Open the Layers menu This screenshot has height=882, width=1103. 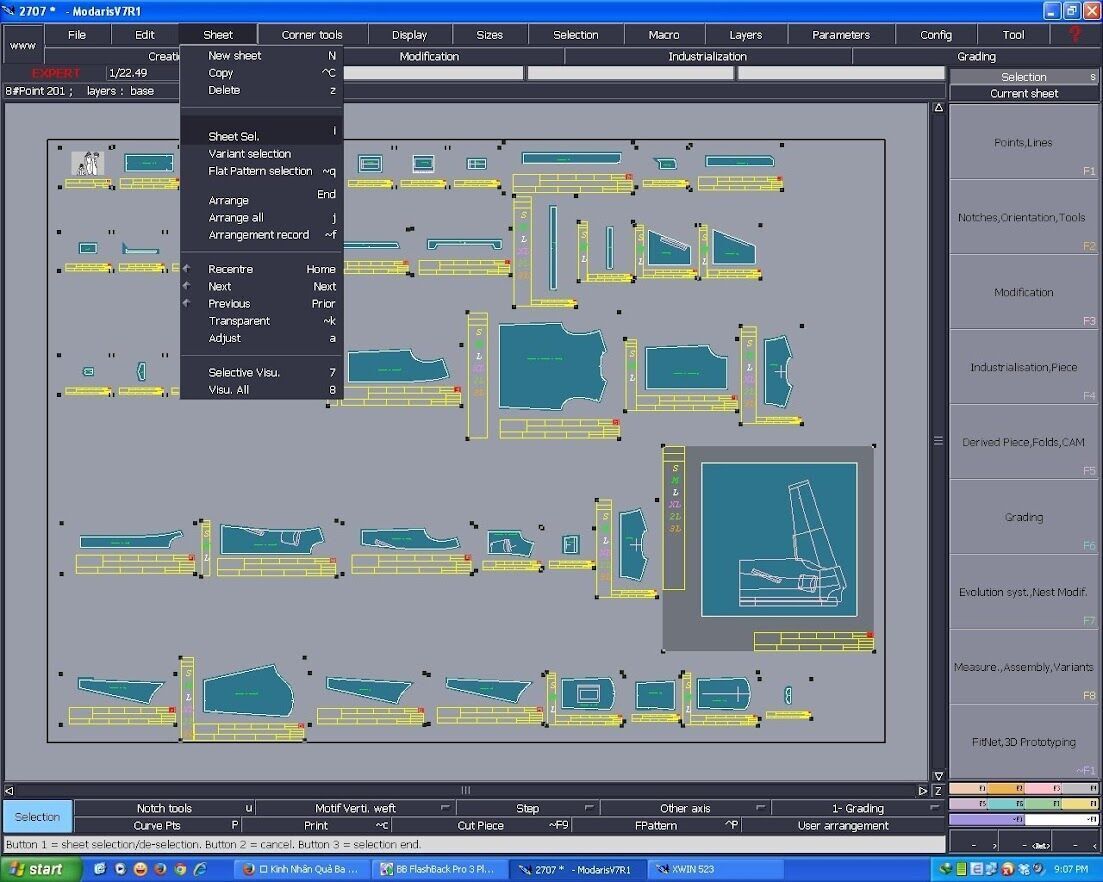pos(745,34)
